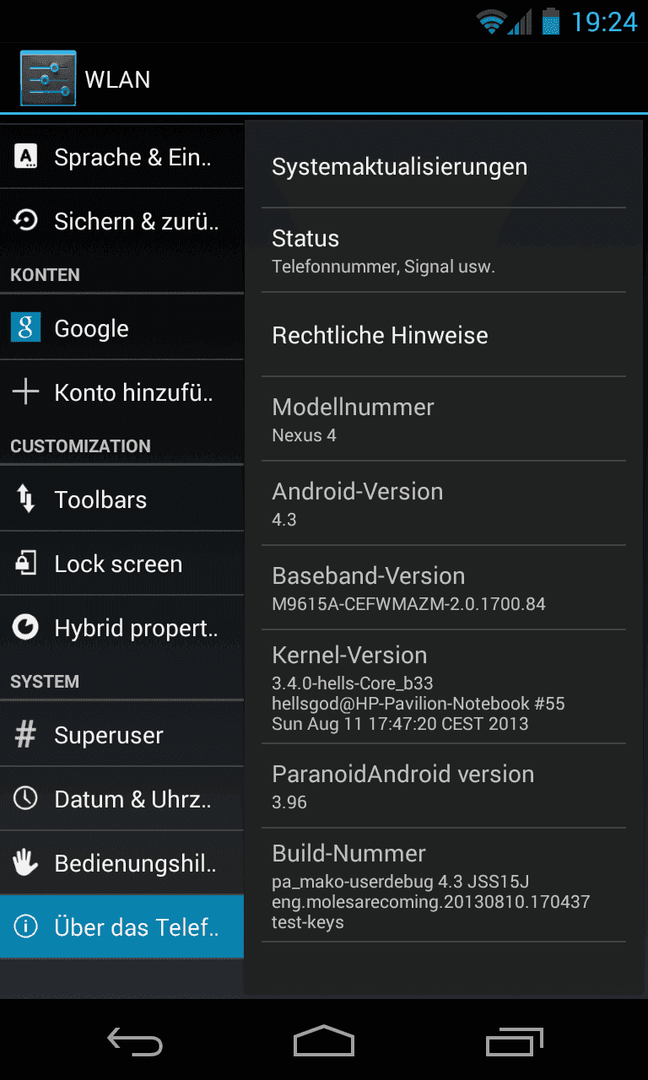Tap the plus icon for Konto hinzufügen

[x=25, y=393]
